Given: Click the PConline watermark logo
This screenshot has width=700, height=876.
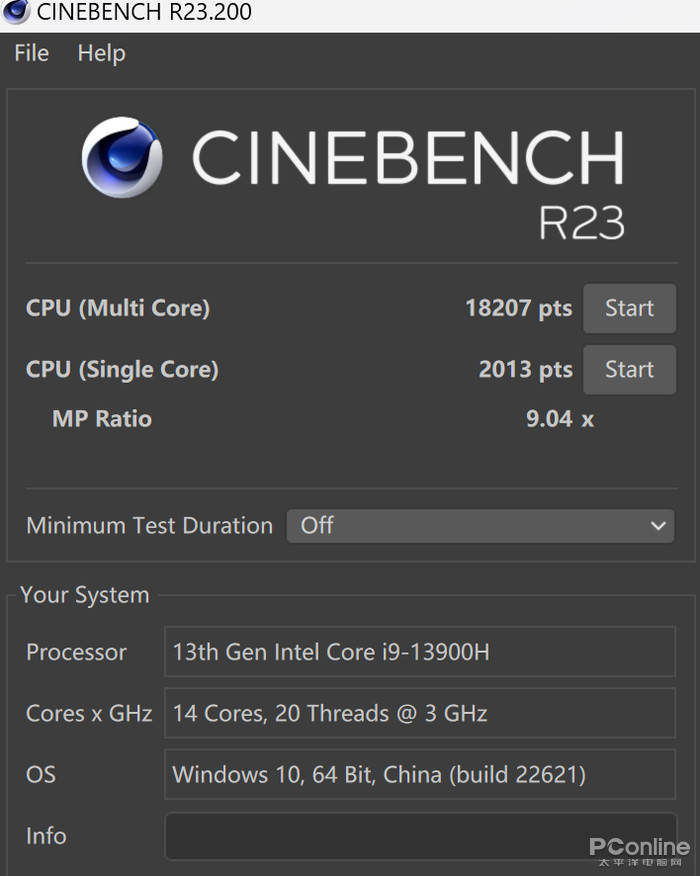Looking at the screenshot, I should 639,848.
